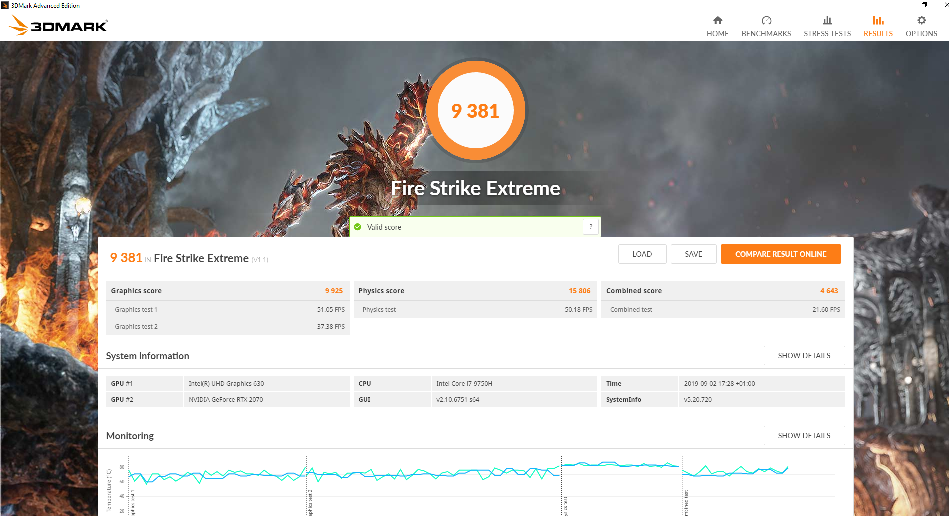
Task: Click the question mark help button
Action: (x=591, y=227)
